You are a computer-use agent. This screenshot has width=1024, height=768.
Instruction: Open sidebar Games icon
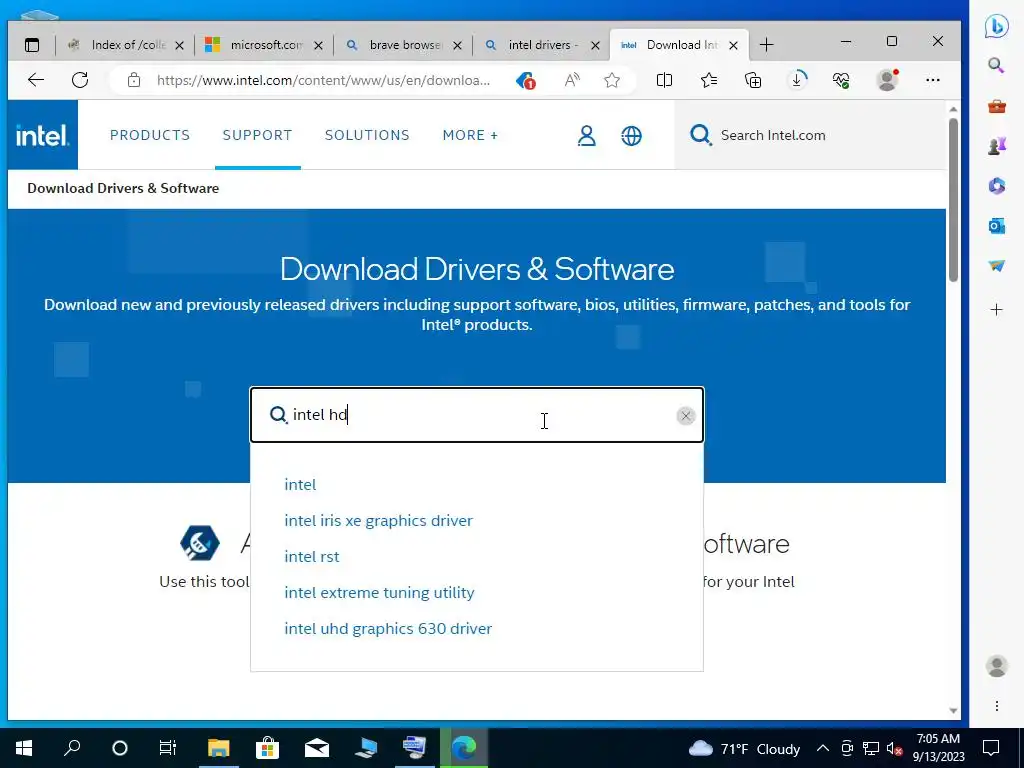(997, 146)
